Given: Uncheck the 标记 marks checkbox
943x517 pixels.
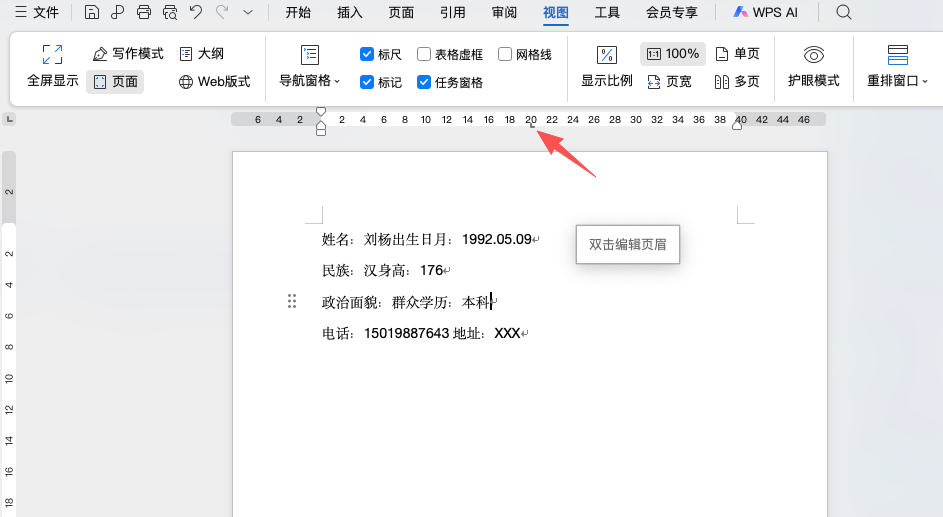Looking at the screenshot, I should 367,82.
